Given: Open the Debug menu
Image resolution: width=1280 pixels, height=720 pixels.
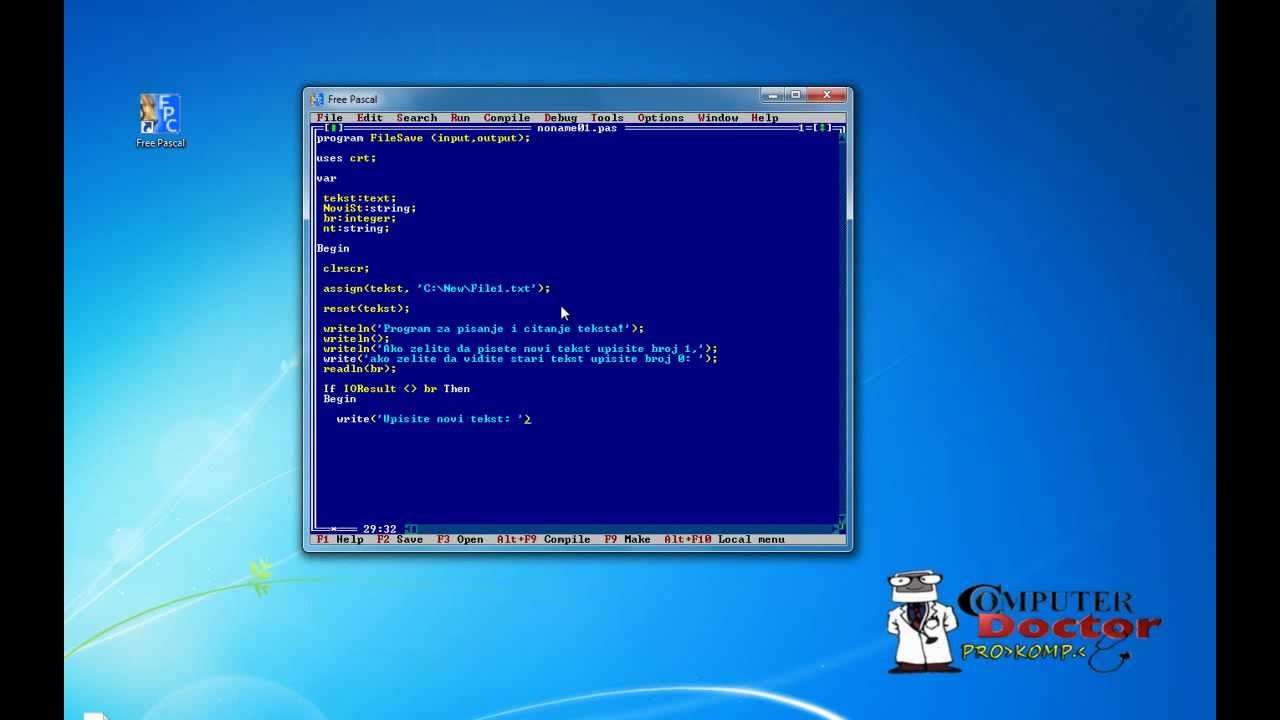Looking at the screenshot, I should pos(560,118).
